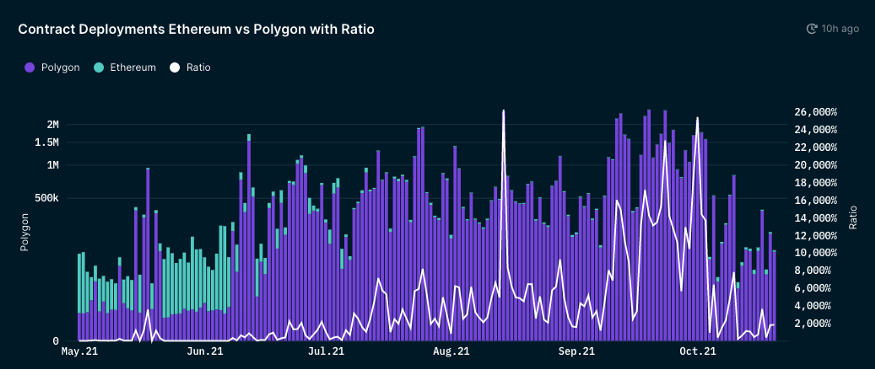Click the ratio line peak in mid-August
Image resolution: width=875 pixels, height=369 pixels.
click(504, 112)
